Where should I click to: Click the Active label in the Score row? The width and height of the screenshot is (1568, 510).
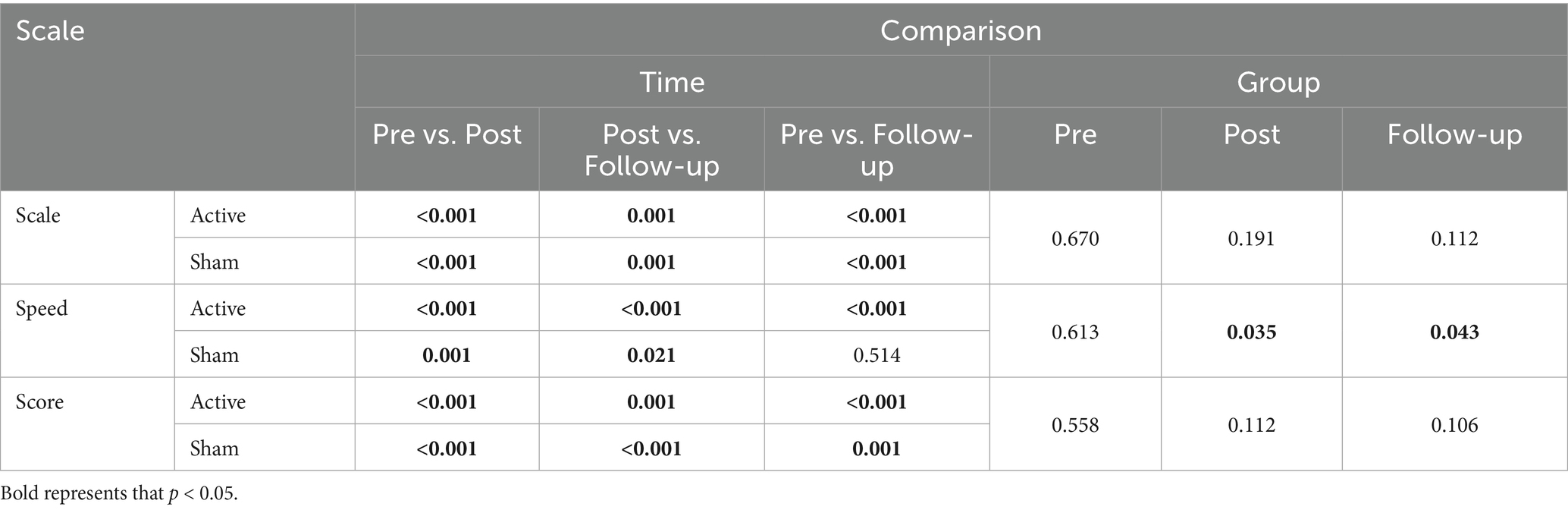click(x=218, y=401)
